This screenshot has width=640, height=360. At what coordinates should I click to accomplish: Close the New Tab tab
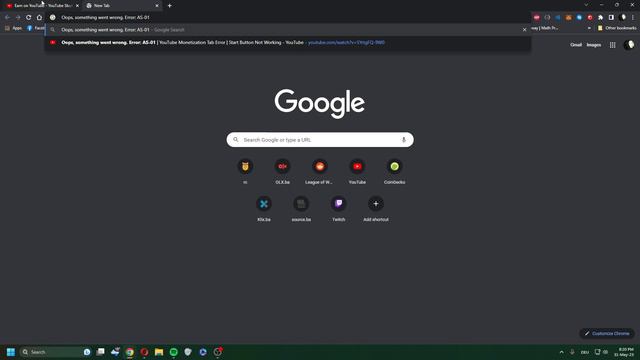(157, 6)
